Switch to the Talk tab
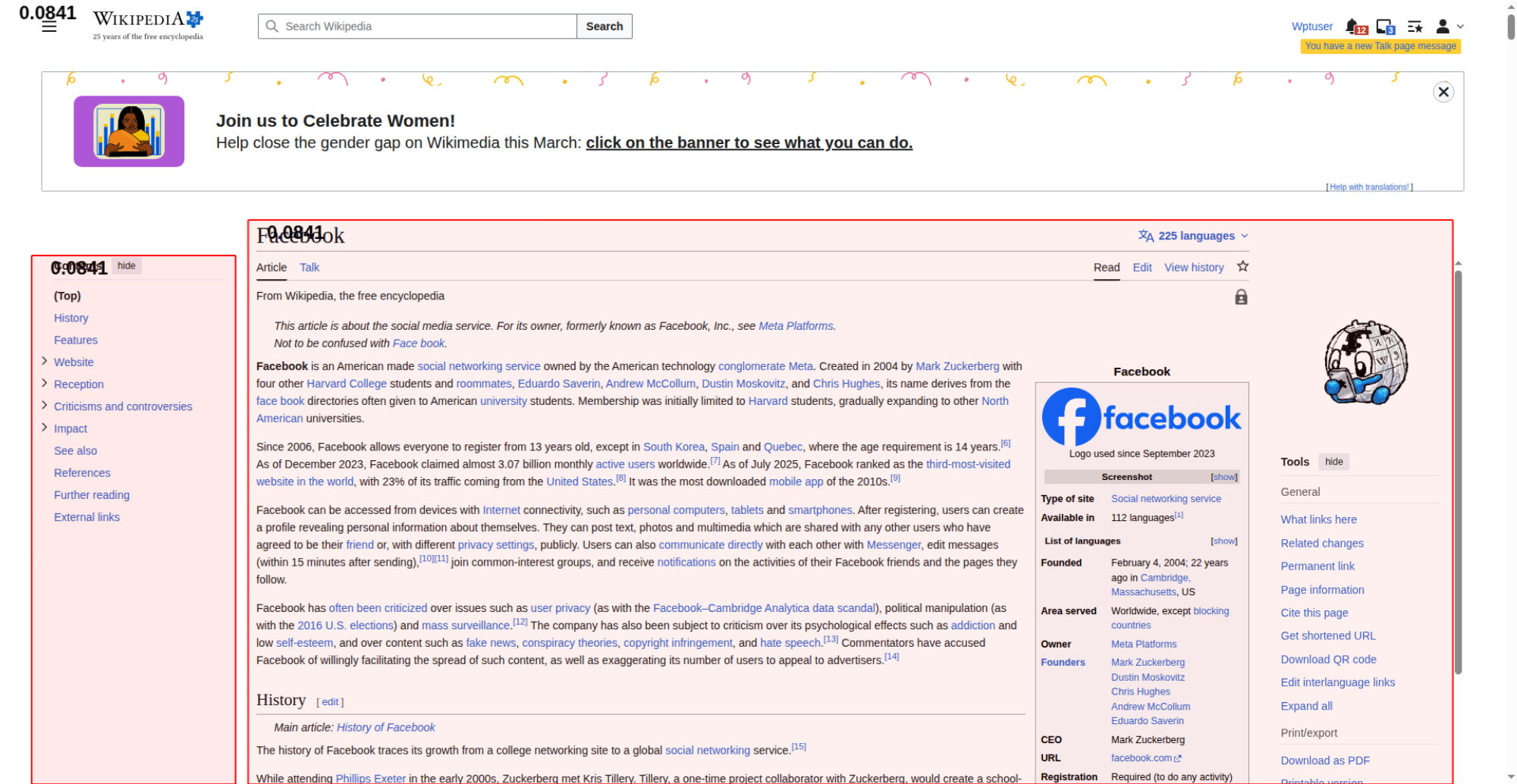Viewport: 1517px width, 784px height. click(309, 268)
